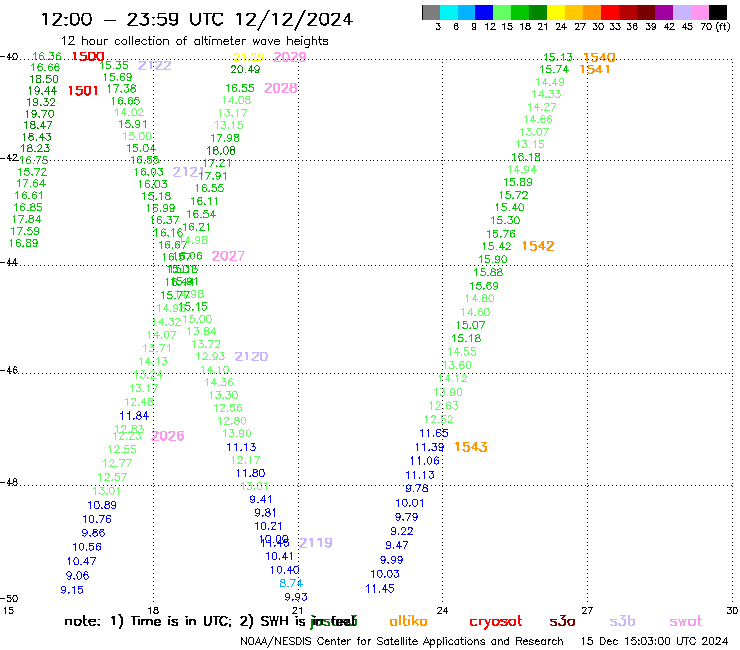Click the wave height value 11.45
The image size is (740, 650).
380,589
